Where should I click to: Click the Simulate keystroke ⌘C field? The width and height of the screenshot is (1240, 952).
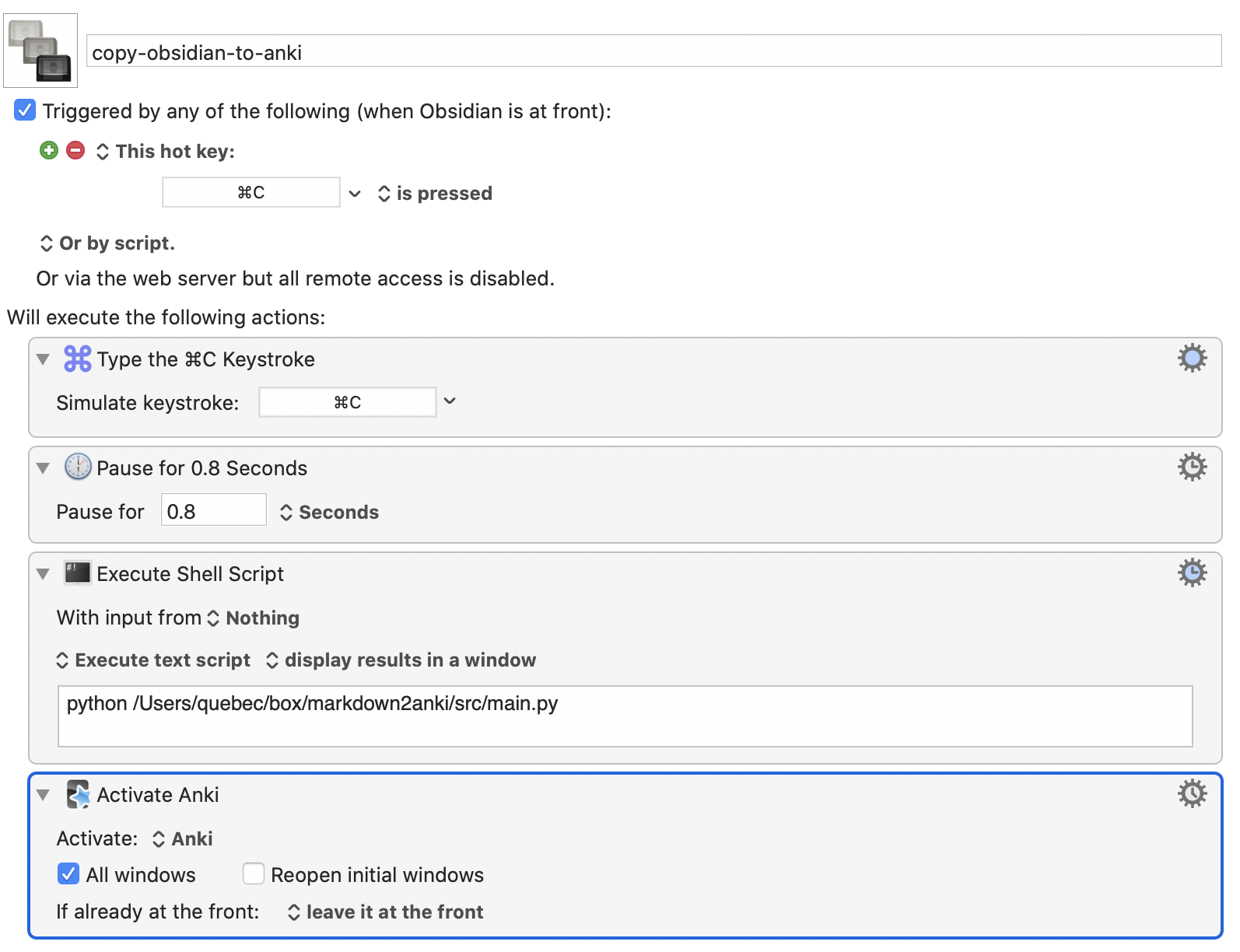347,402
